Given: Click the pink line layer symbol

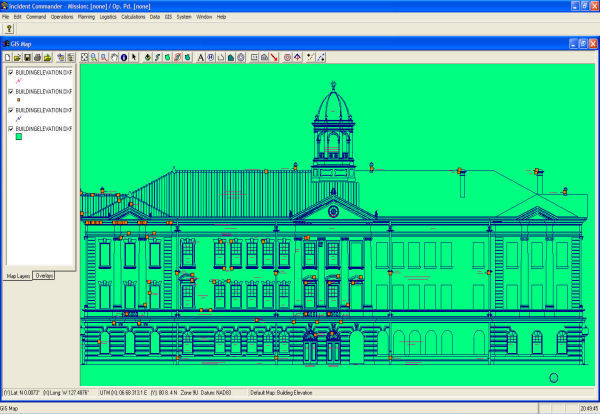Looking at the screenshot, I should coord(18,81).
